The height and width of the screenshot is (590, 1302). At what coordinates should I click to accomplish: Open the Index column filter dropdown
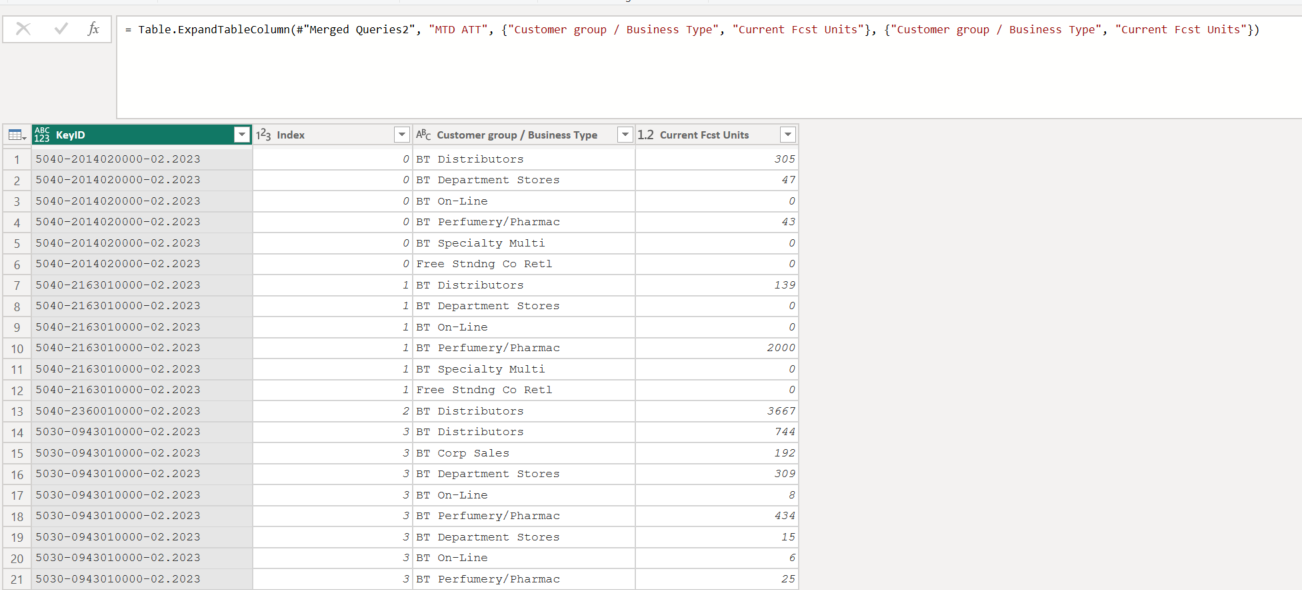pos(401,135)
